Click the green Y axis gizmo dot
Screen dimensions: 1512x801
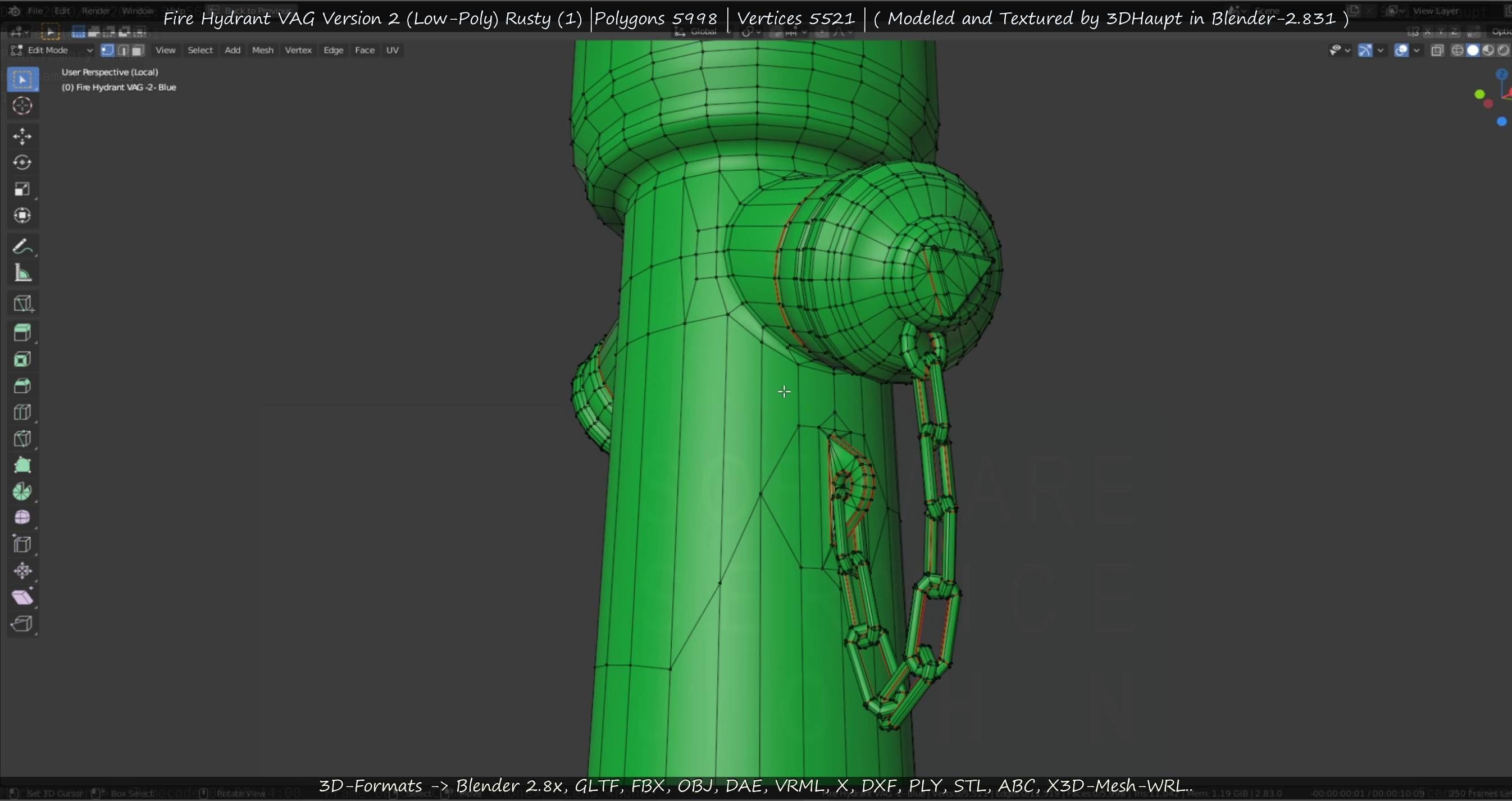[1480, 94]
